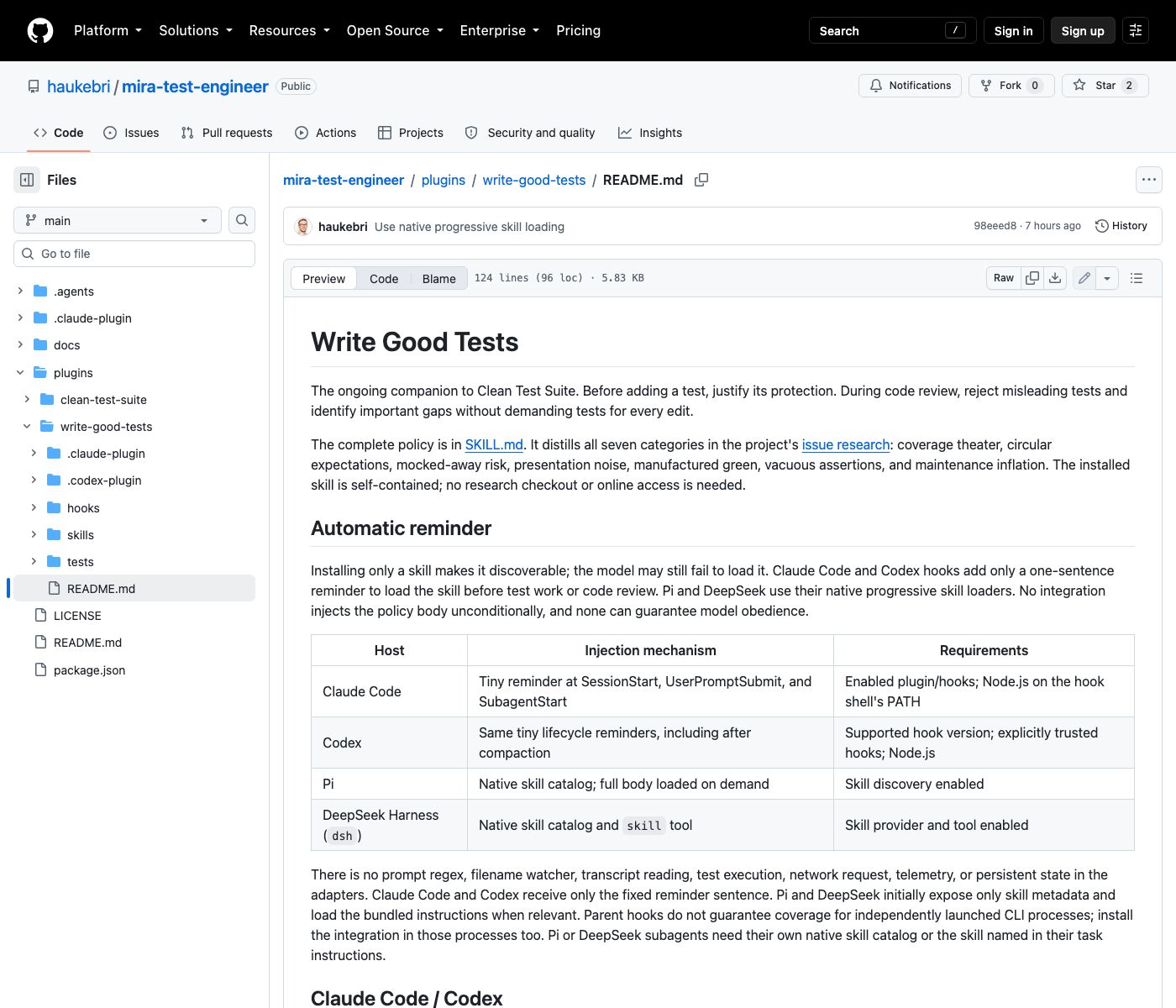Expand the tests folder chevron

(x=34, y=562)
